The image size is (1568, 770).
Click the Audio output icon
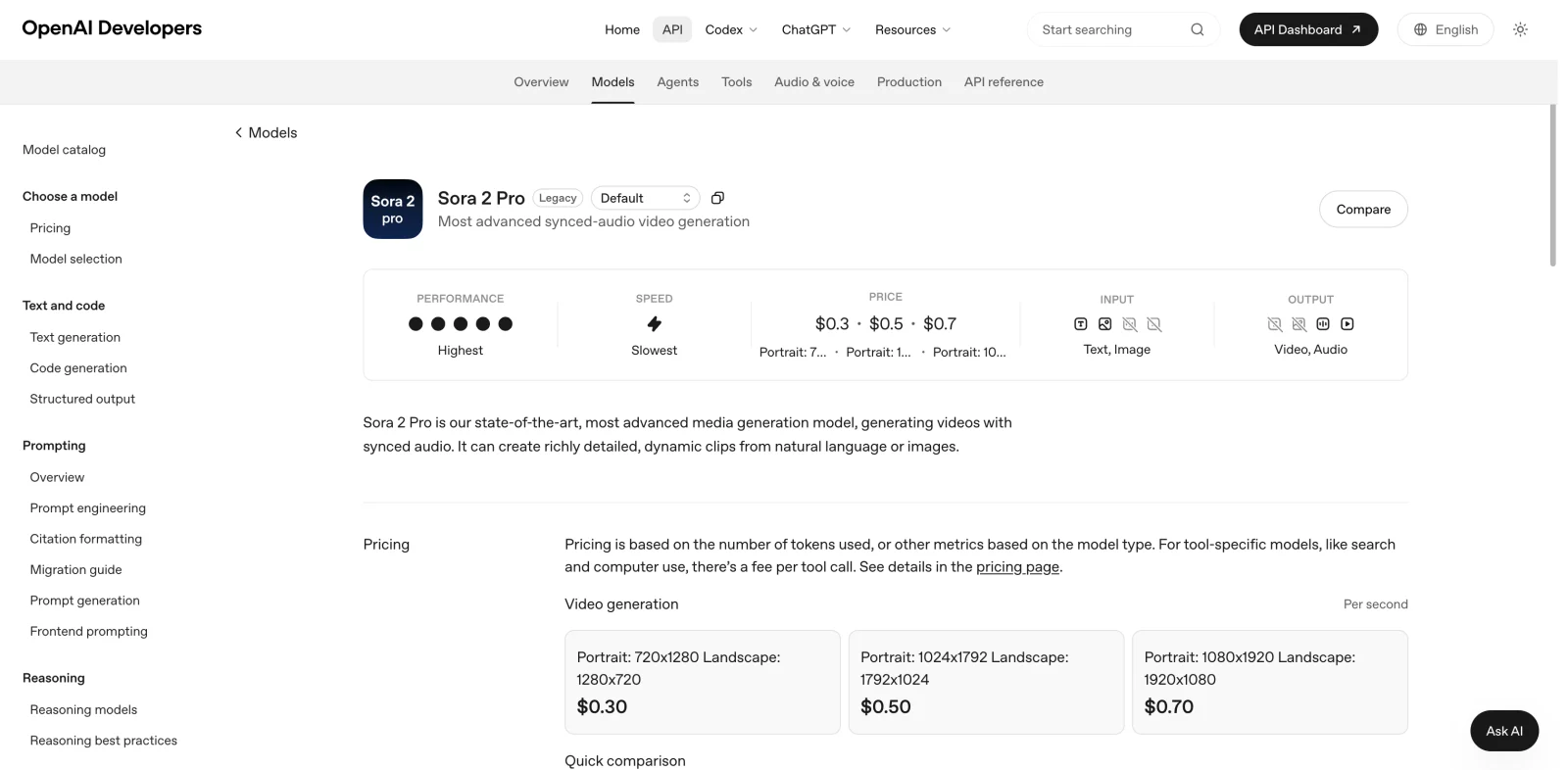click(x=1323, y=324)
